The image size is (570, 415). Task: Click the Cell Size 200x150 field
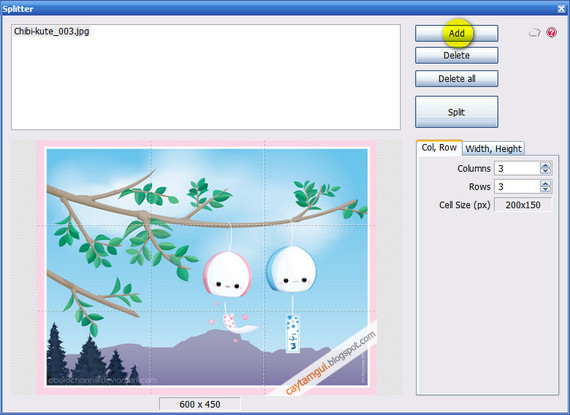[x=523, y=205]
